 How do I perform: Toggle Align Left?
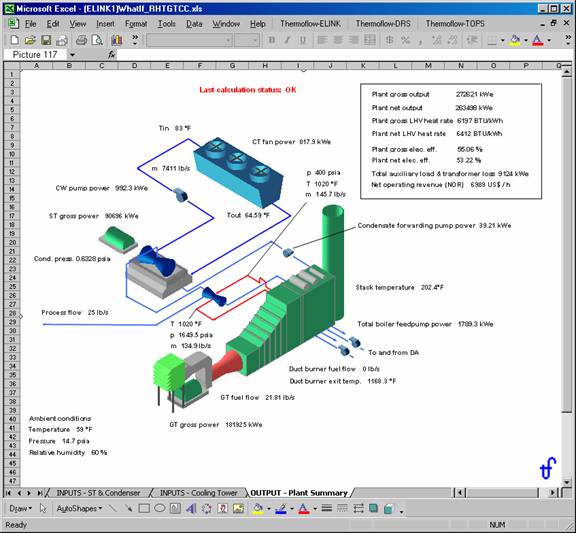[322, 40]
